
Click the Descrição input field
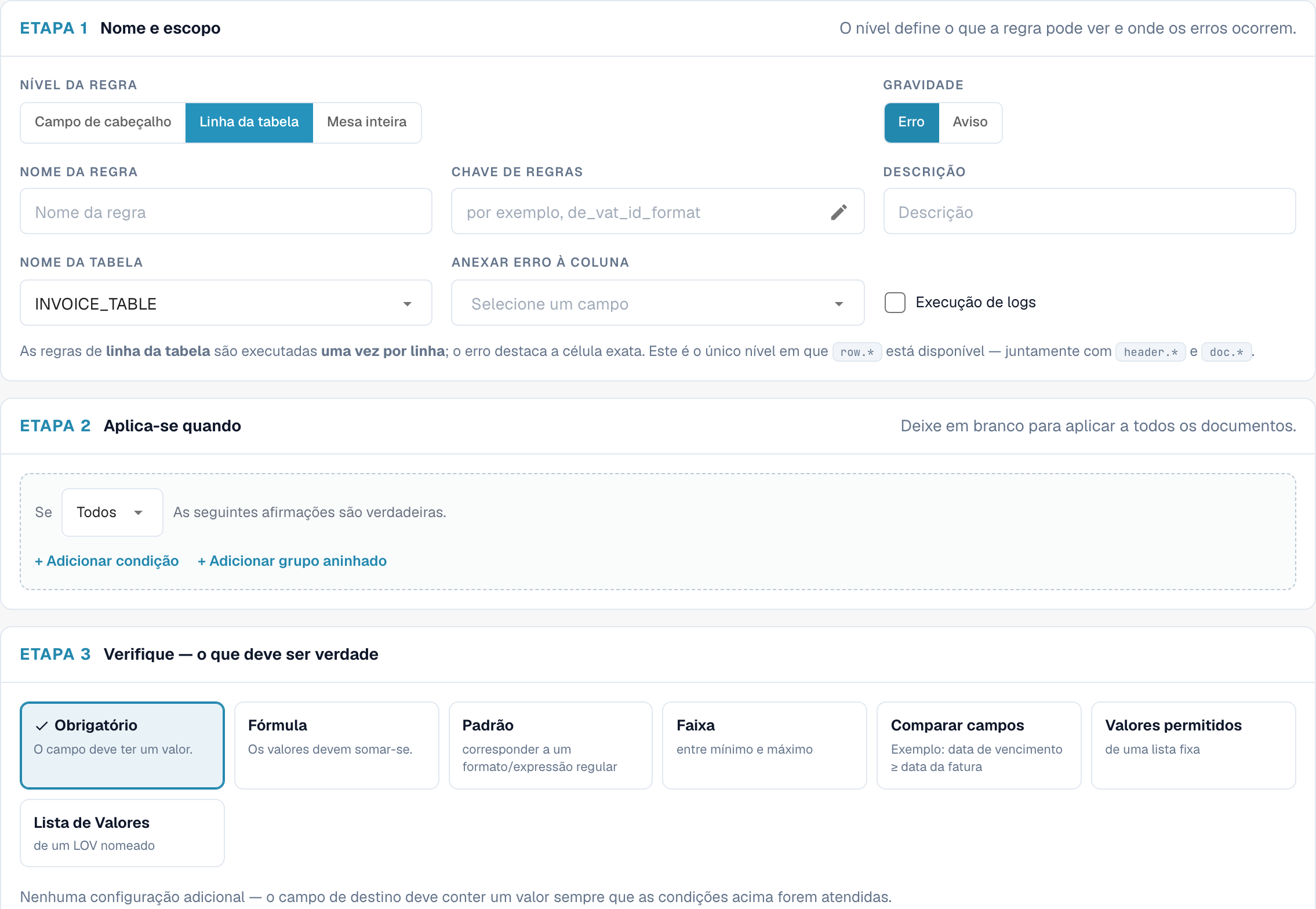1089,212
